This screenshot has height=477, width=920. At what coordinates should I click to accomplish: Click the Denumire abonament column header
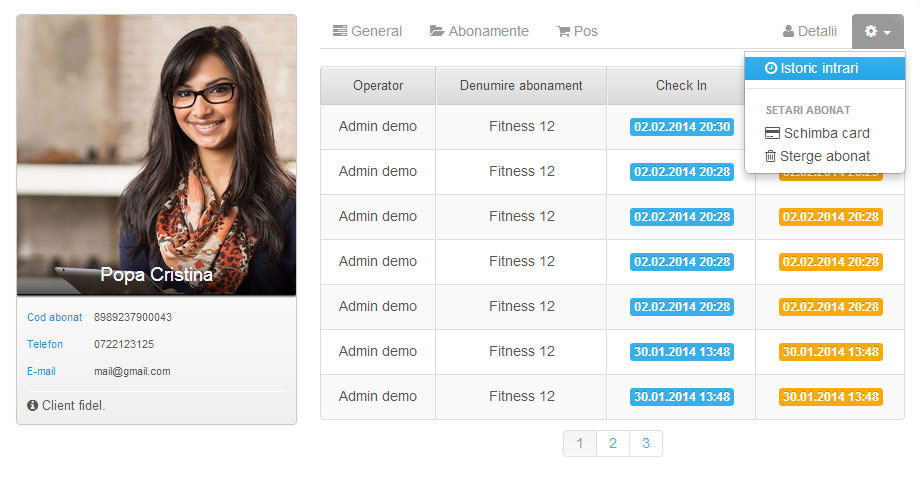(521, 86)
